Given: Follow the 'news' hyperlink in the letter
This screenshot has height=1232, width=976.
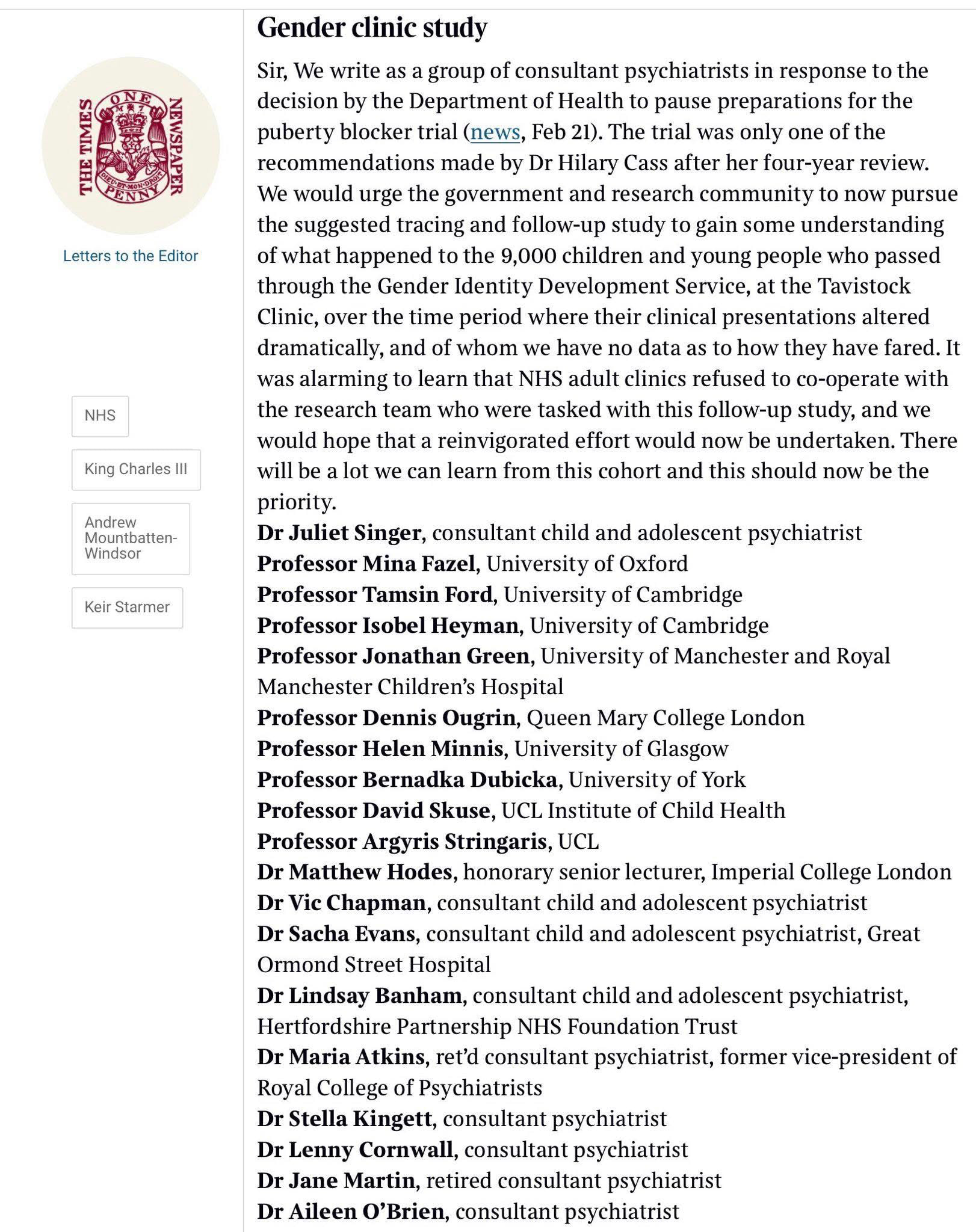Looking at the screenshot, I should point(495,132).
